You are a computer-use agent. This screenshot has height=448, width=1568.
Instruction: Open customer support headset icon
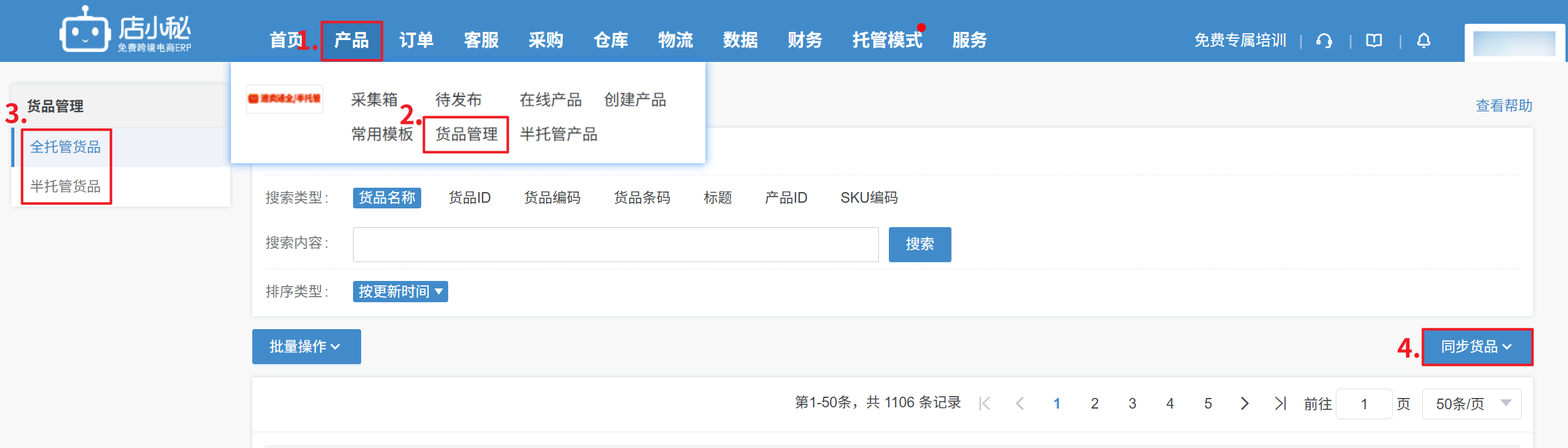tap(1324, 41)
